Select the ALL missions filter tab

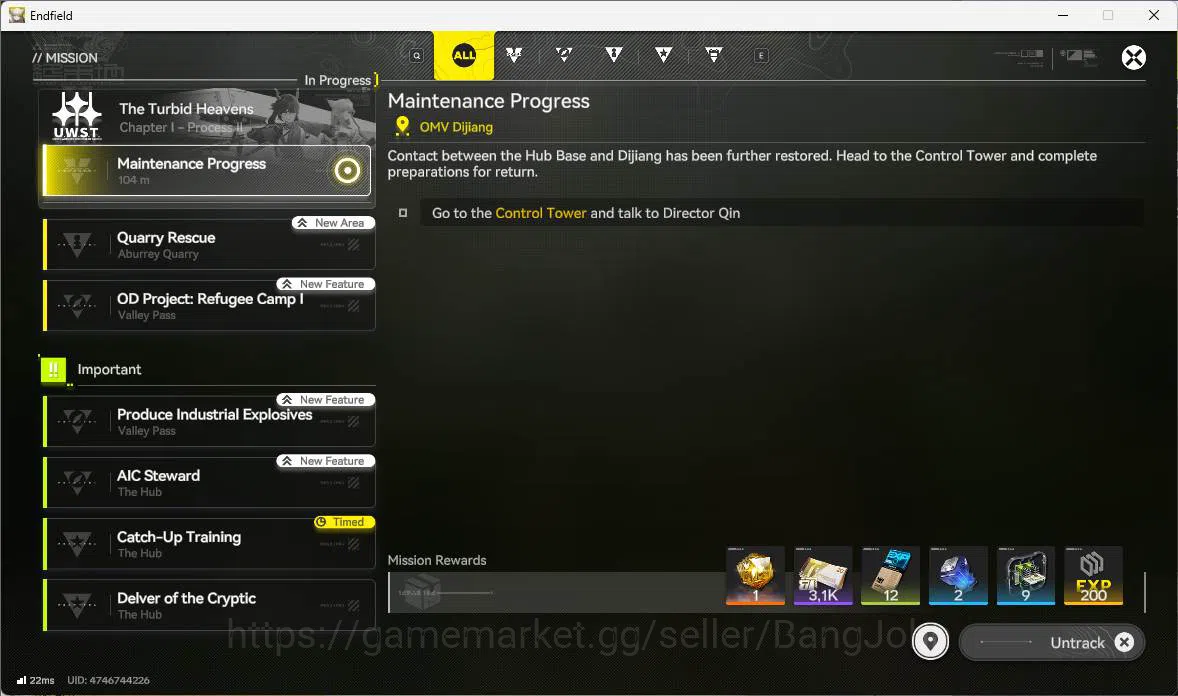click(x=464, y=55)
